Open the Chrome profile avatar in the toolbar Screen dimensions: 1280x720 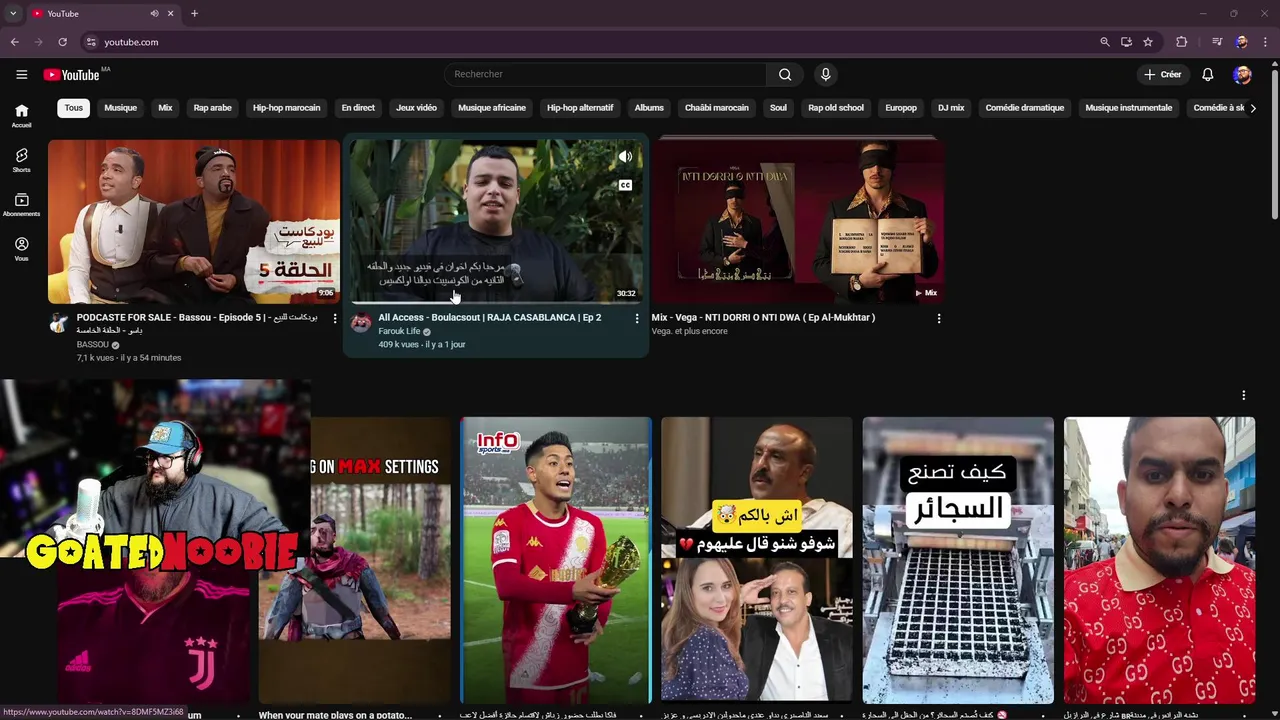1241,42
